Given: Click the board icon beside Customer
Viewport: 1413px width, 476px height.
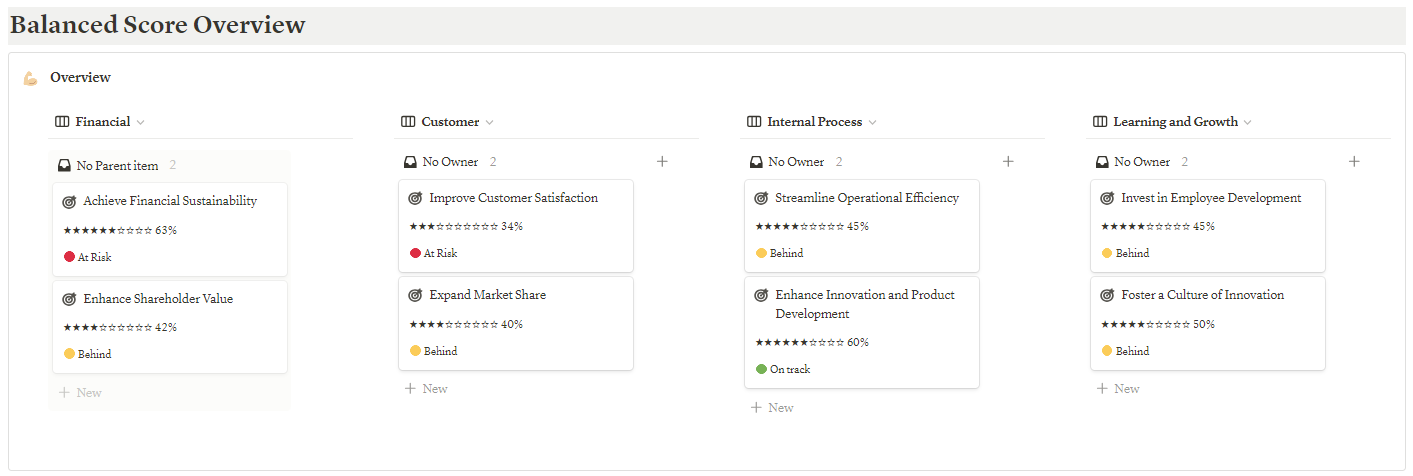Looking at the screenshot, I should [x=408, y=122].
